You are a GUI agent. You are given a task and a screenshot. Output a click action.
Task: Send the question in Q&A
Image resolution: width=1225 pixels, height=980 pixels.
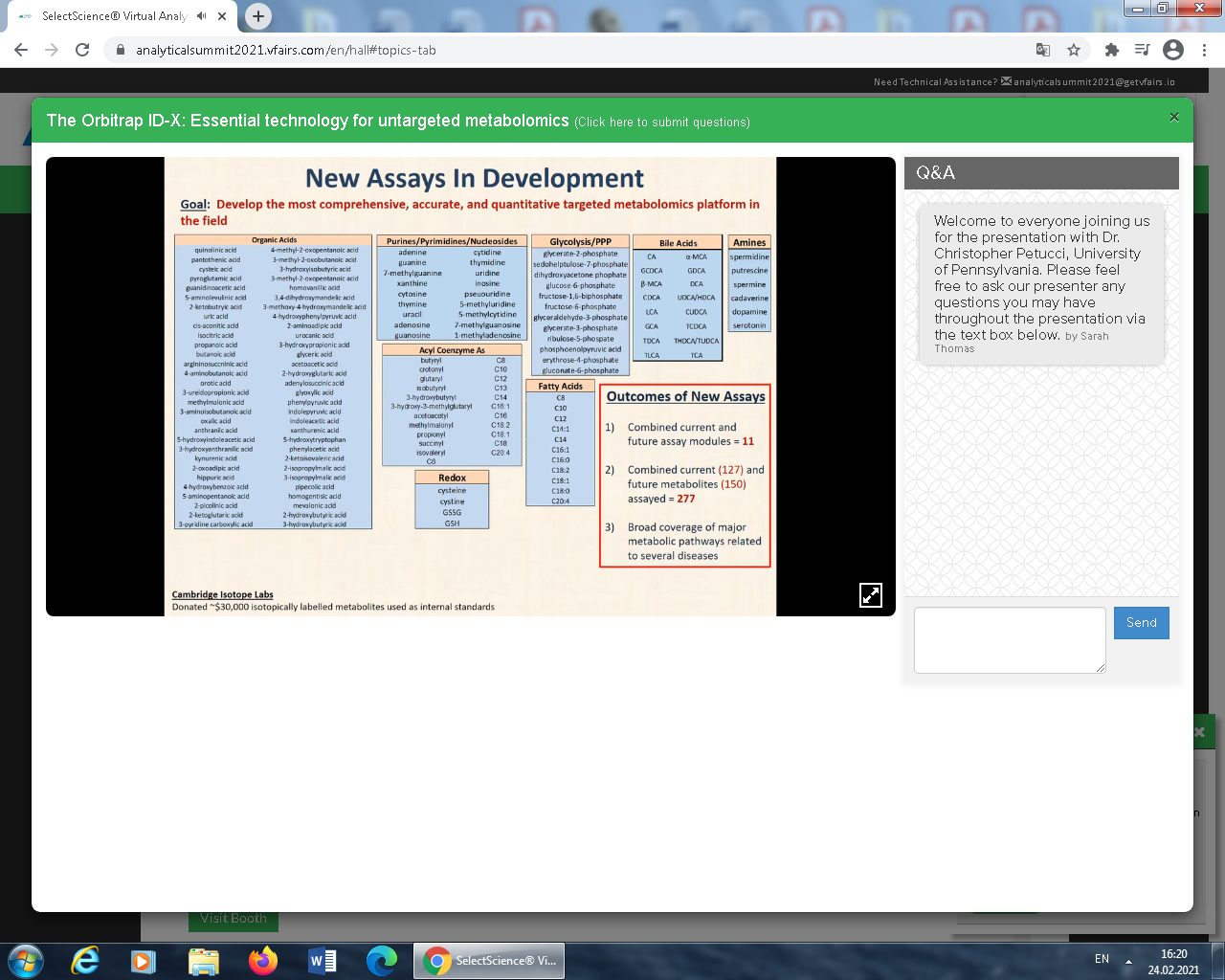click(1141, 623)
